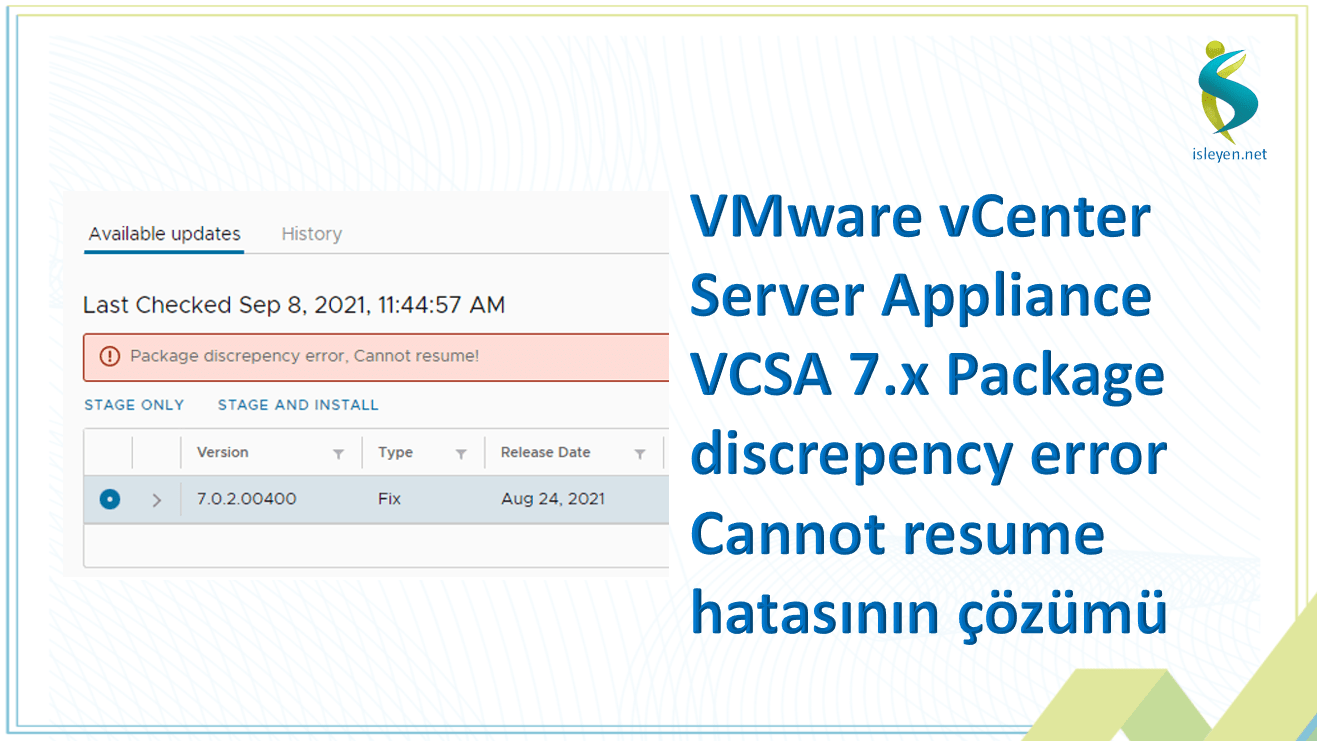Click the Aug 24, 2021 release date cell
This screenshot has height=741, width=1317.
[552, 499]
